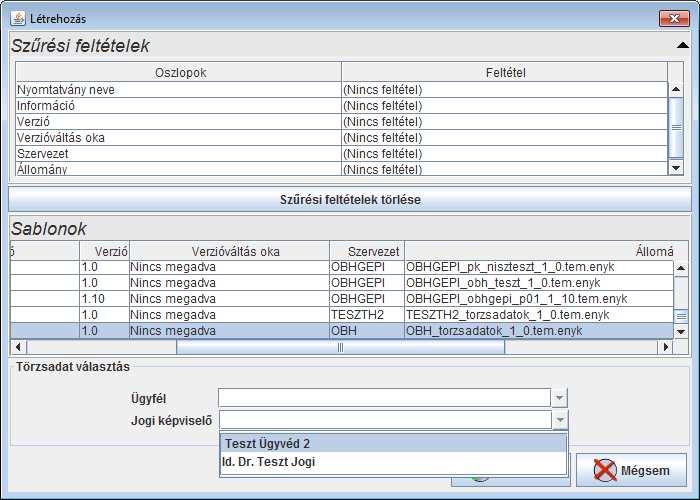
Task: Select the OBHGEPI_pk_niszteszt_1_0.tem.enyk row
Action: (x=342, y=267)
